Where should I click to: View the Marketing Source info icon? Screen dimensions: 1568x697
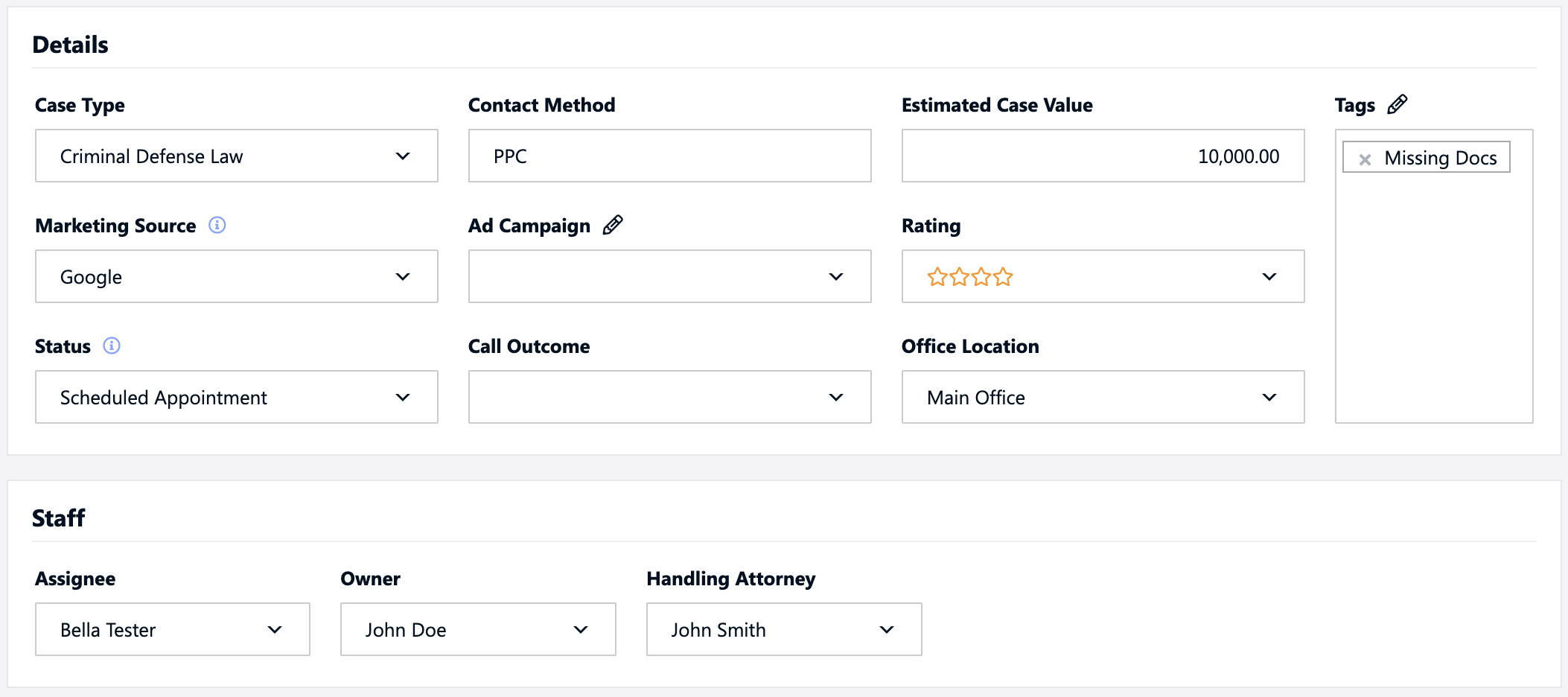click(217, 225)
